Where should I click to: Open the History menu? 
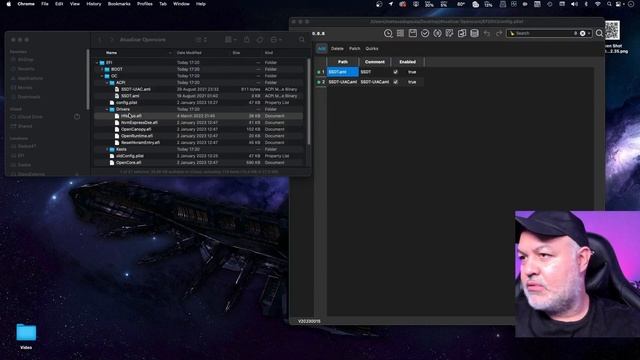(x=93, y=4)
